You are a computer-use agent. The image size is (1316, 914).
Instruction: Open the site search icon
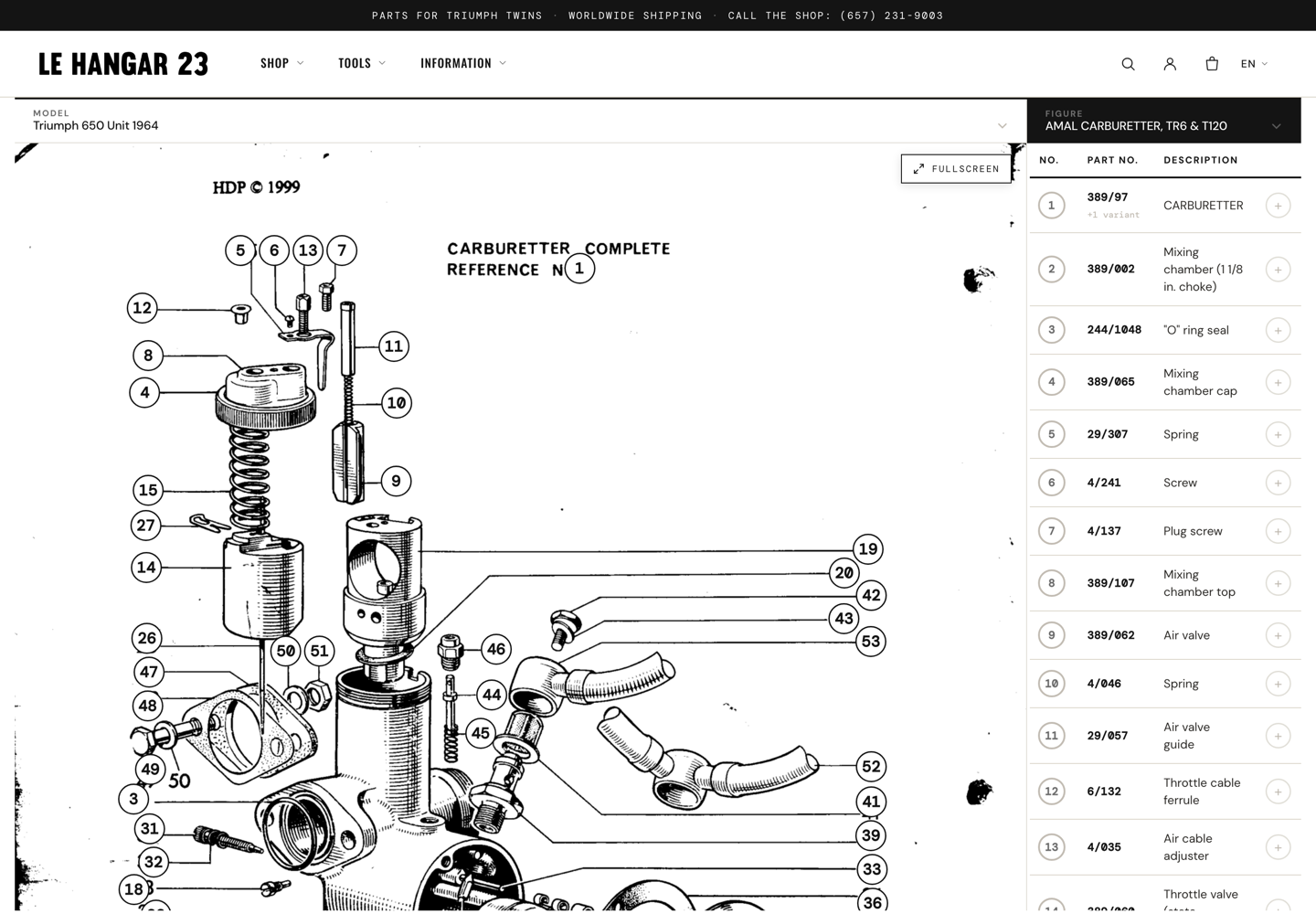(x=1128, y=64)
